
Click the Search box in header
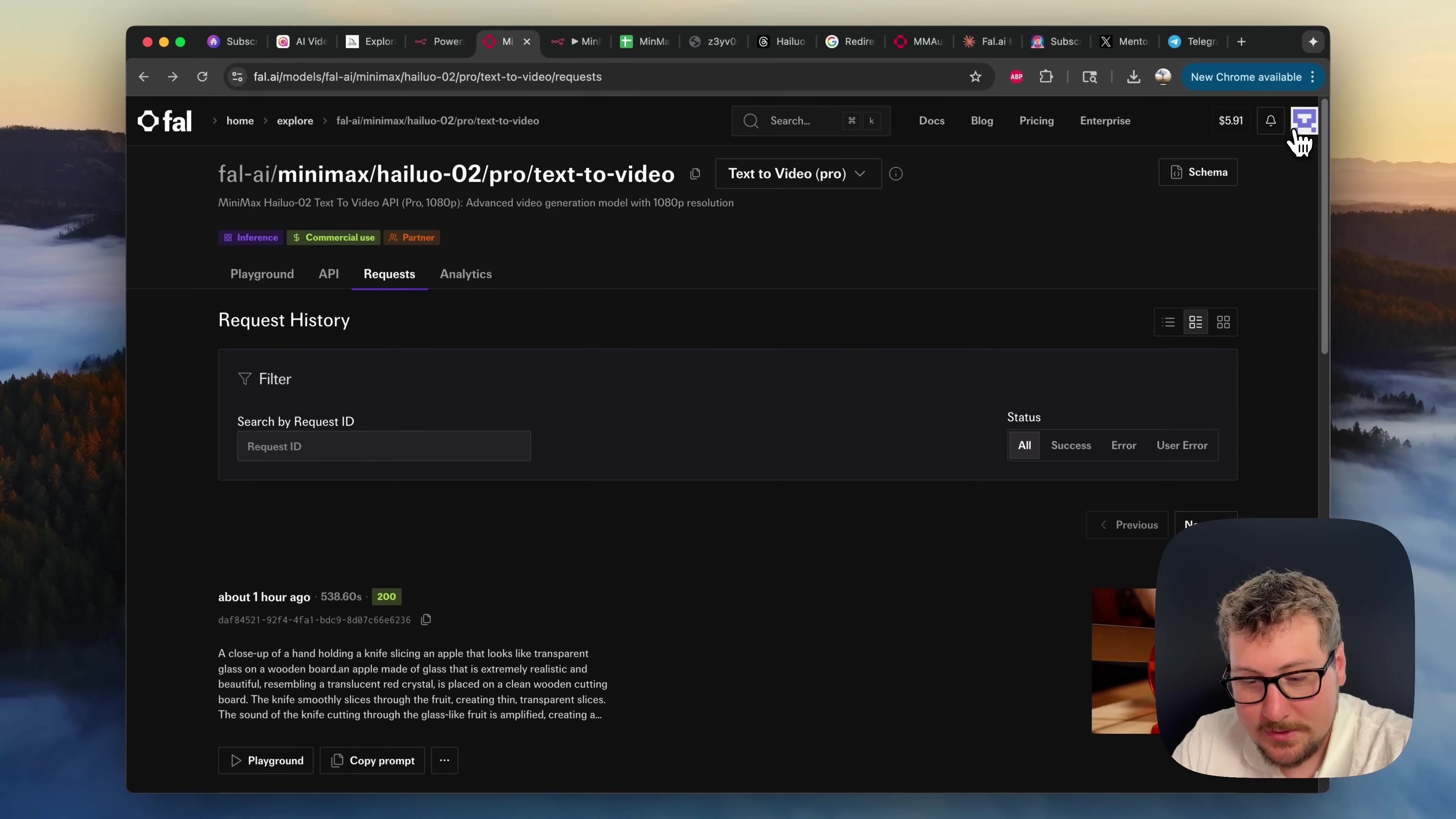[x=811, y=121]
